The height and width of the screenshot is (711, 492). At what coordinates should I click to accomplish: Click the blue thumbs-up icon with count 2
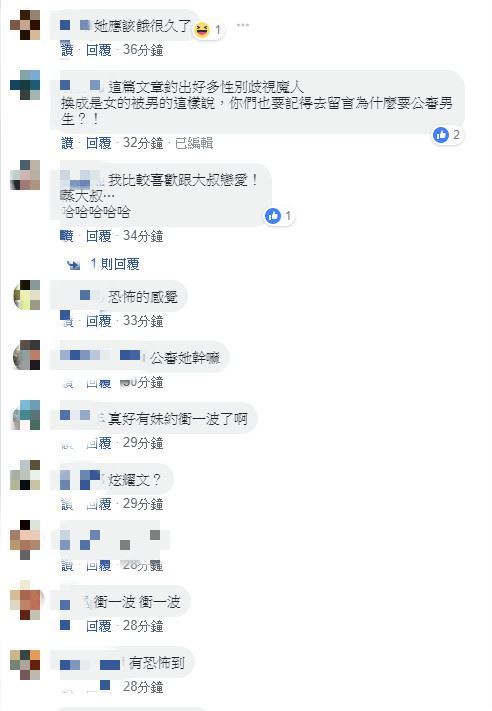440,135
